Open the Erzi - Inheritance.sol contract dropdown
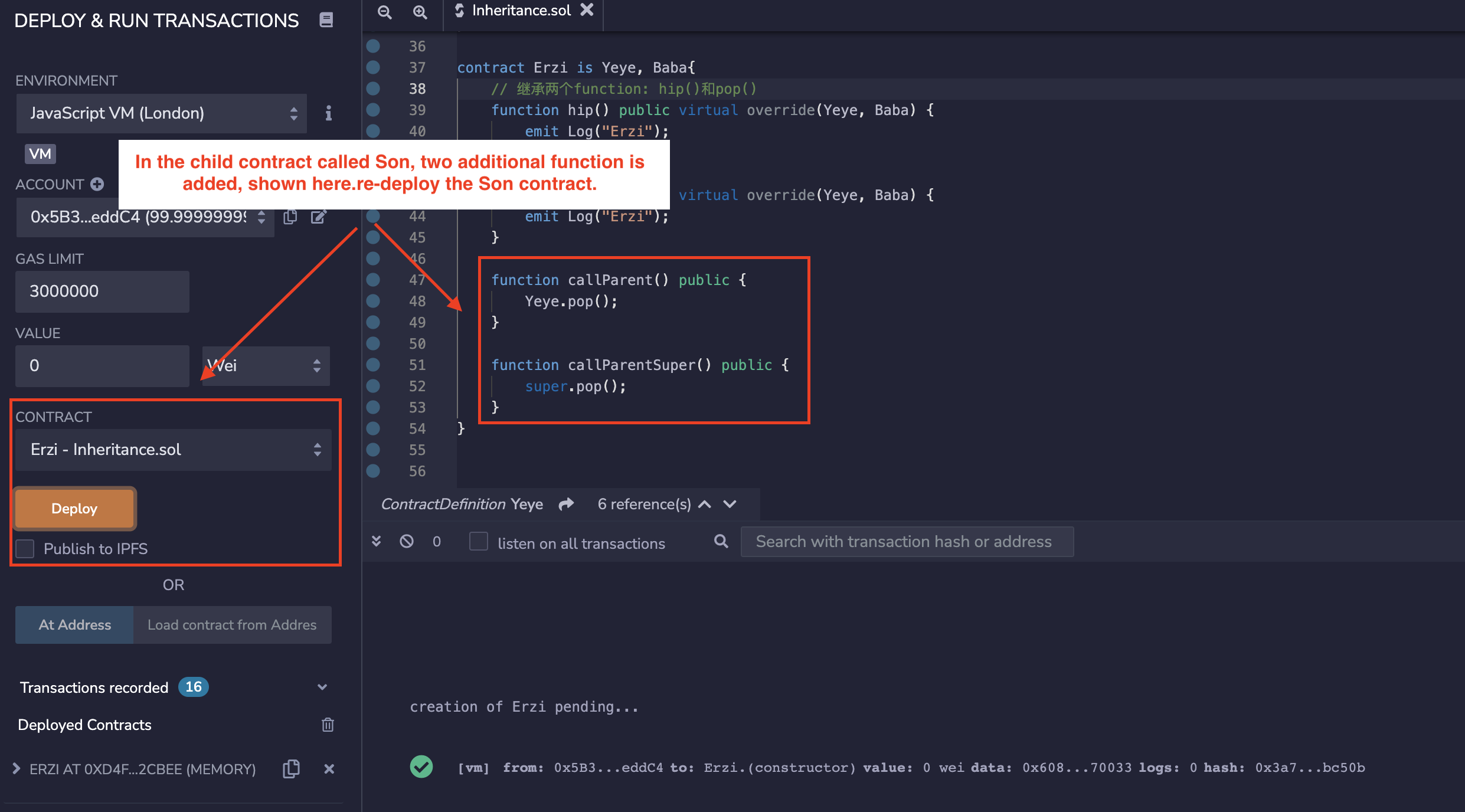Screen dimensions: 1465x812 click(x=174, y=450)
